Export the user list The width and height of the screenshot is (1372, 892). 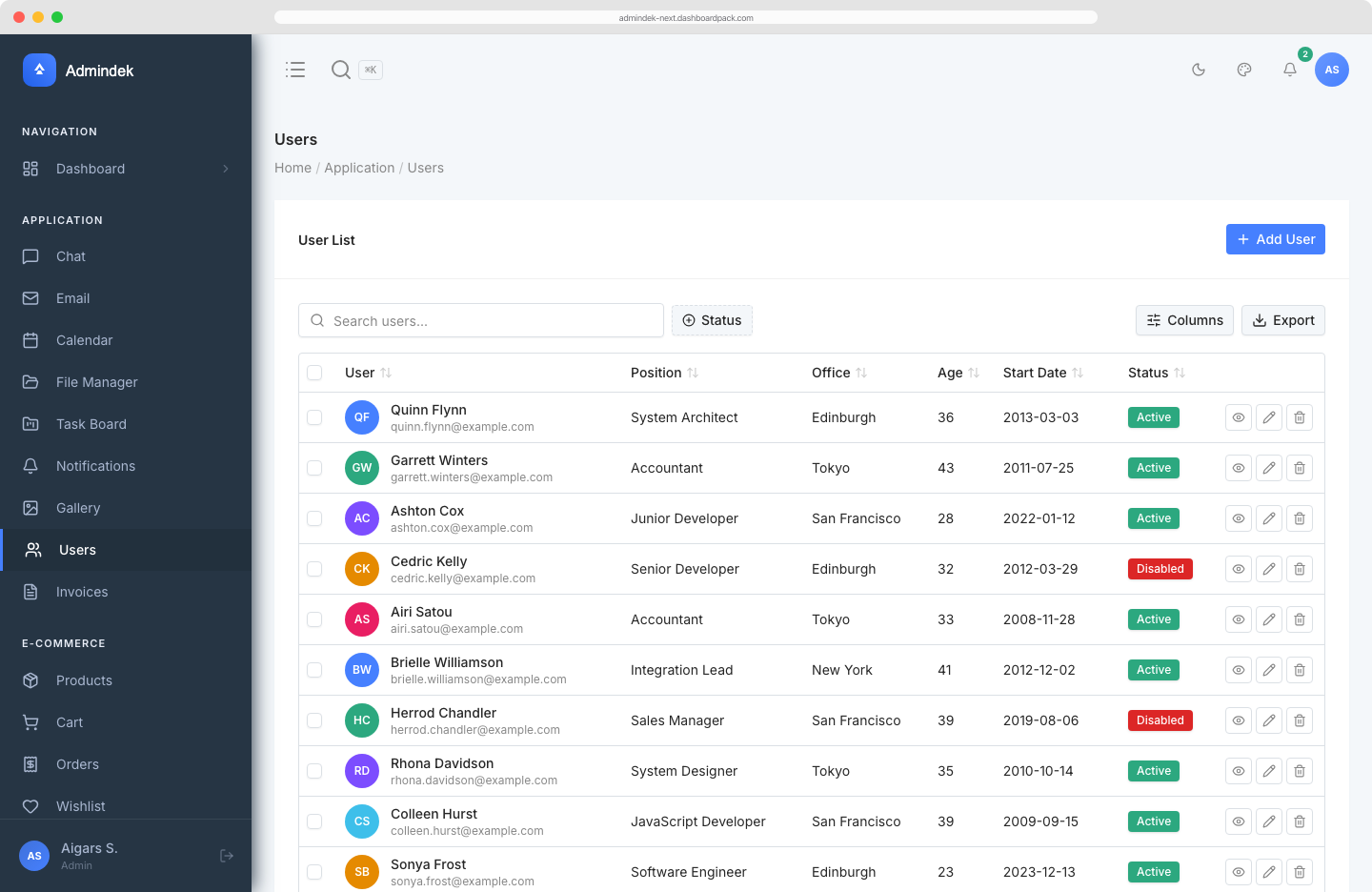pos(1283,320)
